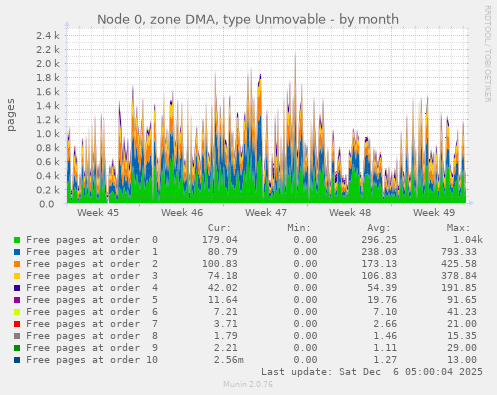The height and width of the screenshot is (395, 497).
Task: Click 'Free pages at order 2' label
Action: tap(92, 264)
